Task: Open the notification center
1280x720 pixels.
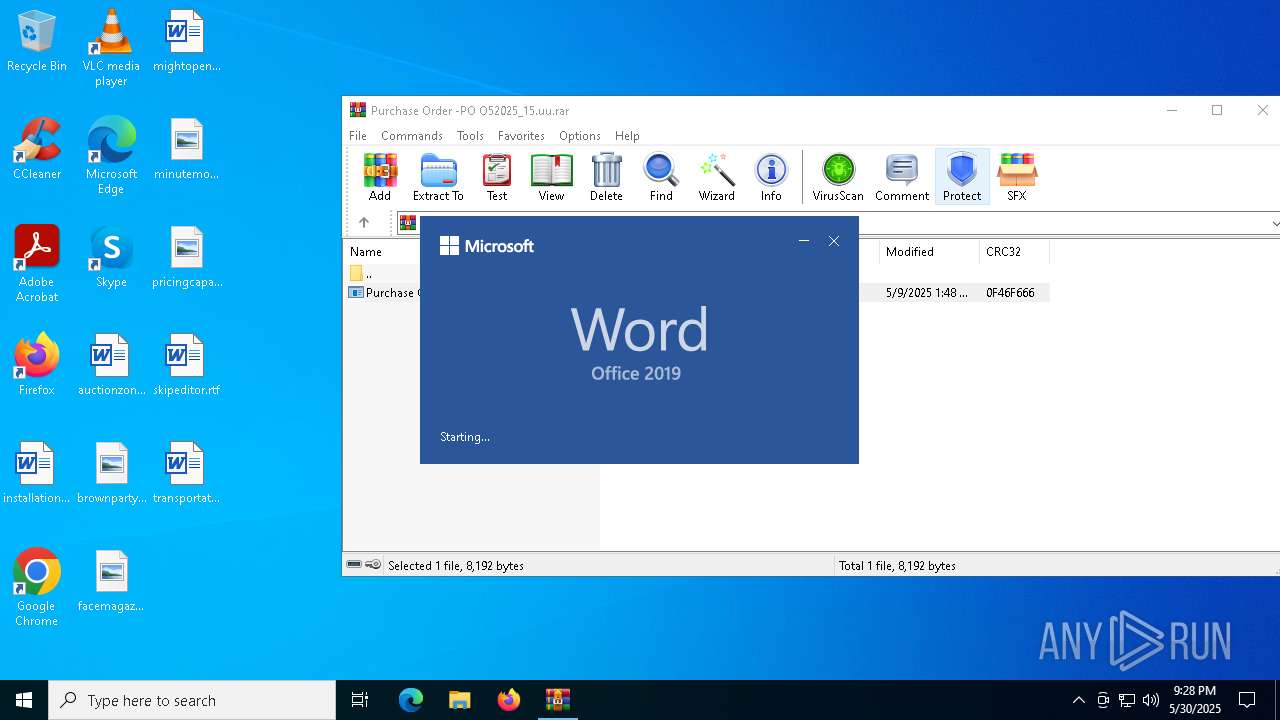Action: (1248, 700)
